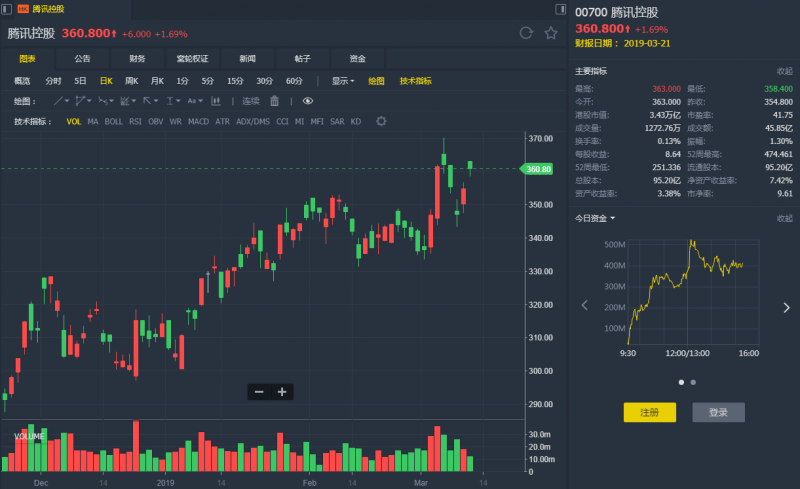
Task: Toggle the RSI indicator
Action: tap(135, 121)
